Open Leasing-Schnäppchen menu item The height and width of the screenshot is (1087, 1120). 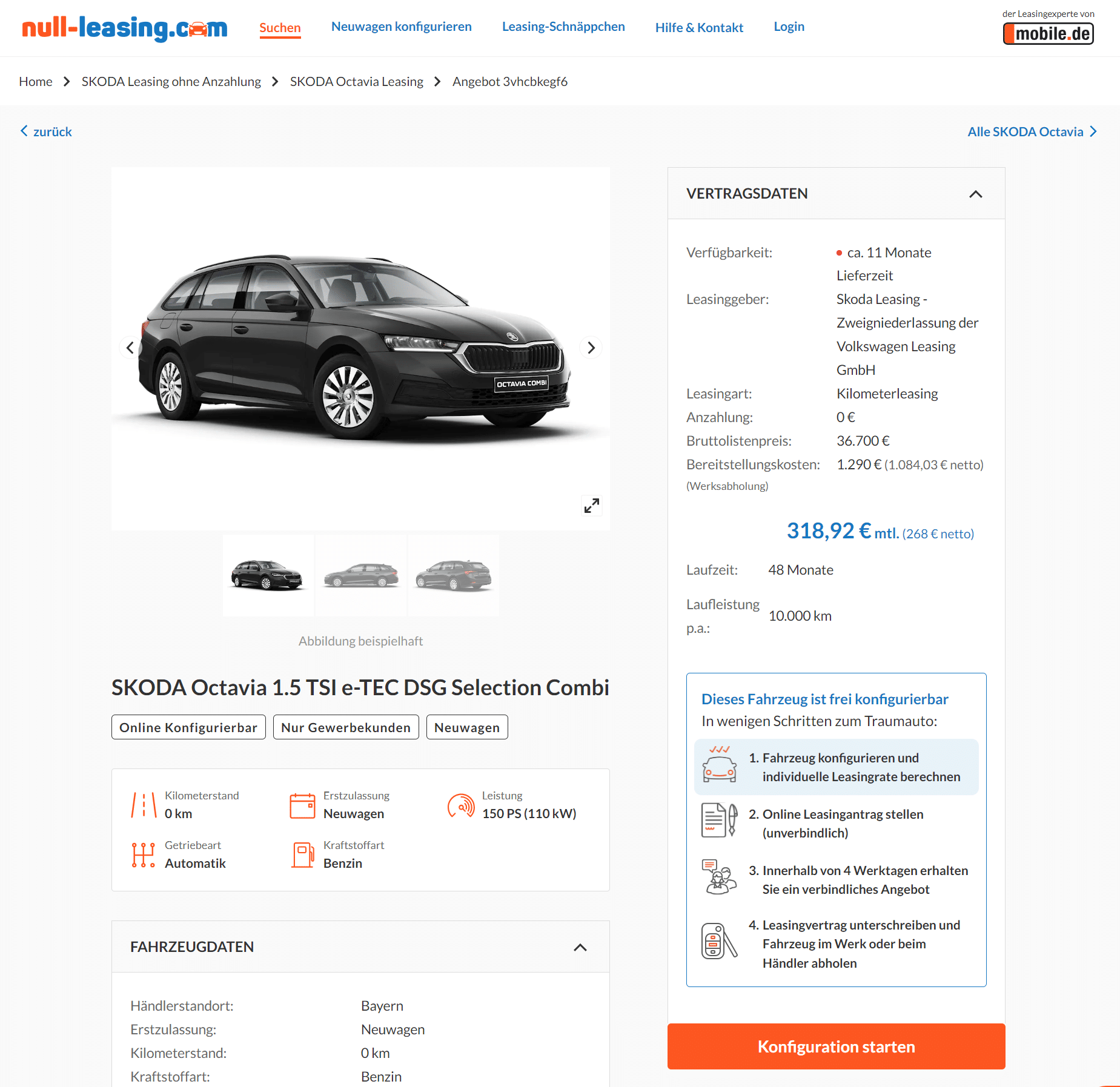[x=563, y=27]
